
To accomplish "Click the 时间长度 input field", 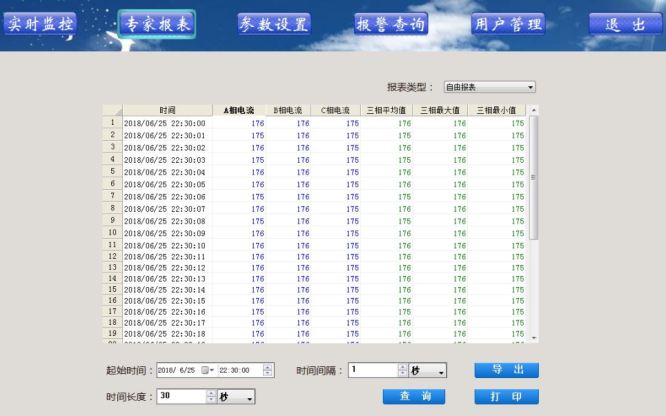I will (x=180, y=397).
